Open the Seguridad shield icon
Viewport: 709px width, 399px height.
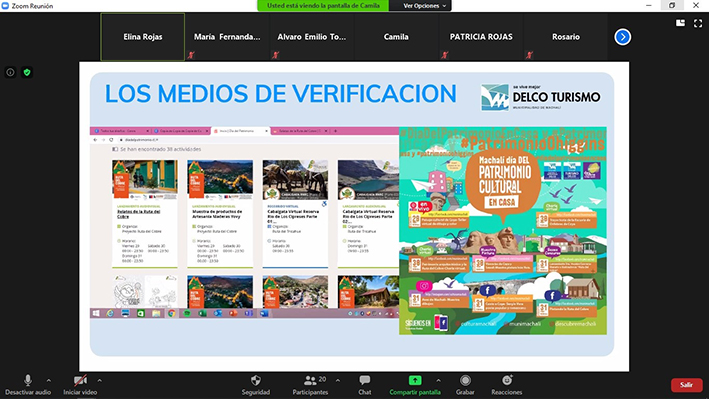pos(256,380)
